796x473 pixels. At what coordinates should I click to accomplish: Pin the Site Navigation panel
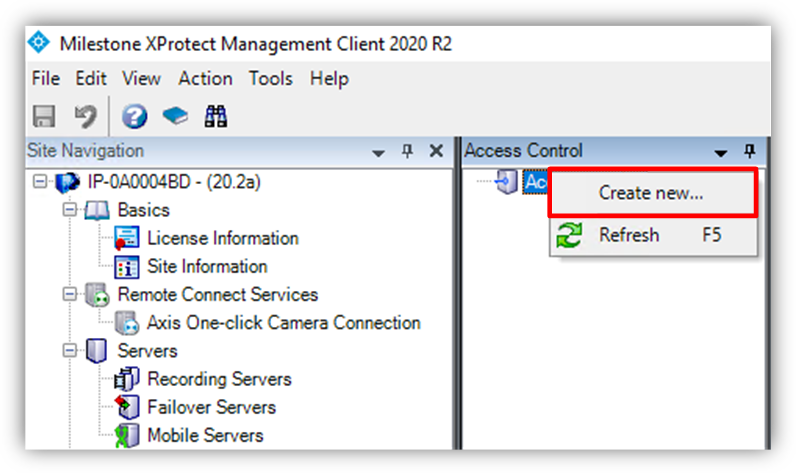[x=407, y=151]
